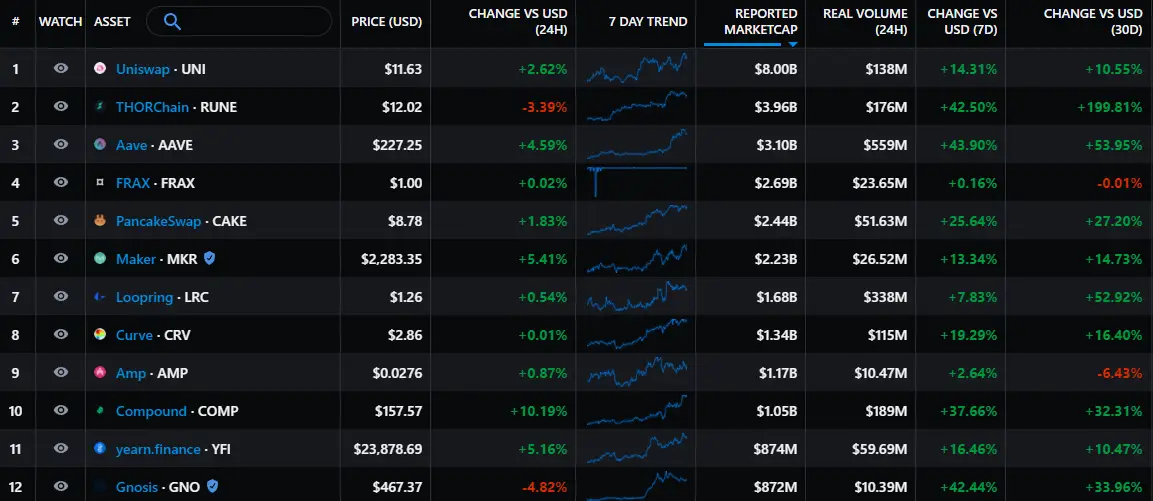Screen dimensions: 1153x501
Task: Click the Aave token logo icon
Action: tap(100, 145)
